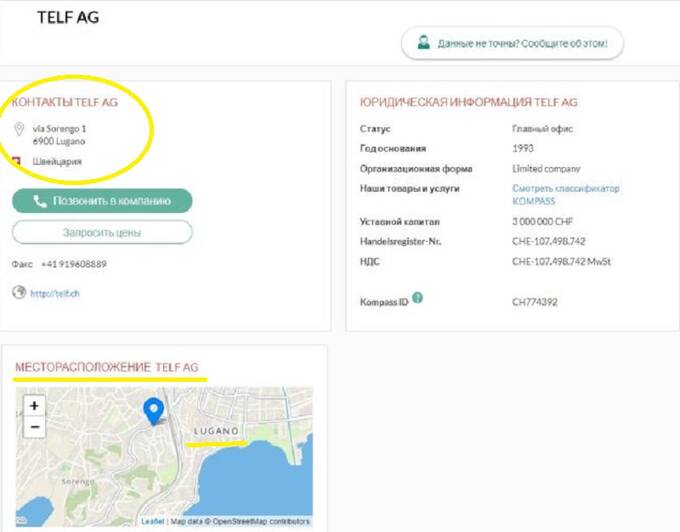This screenshot has height=532, width=680.
Task: Click the 'Уставной капитал' label
Action: (x=400, y=222)
